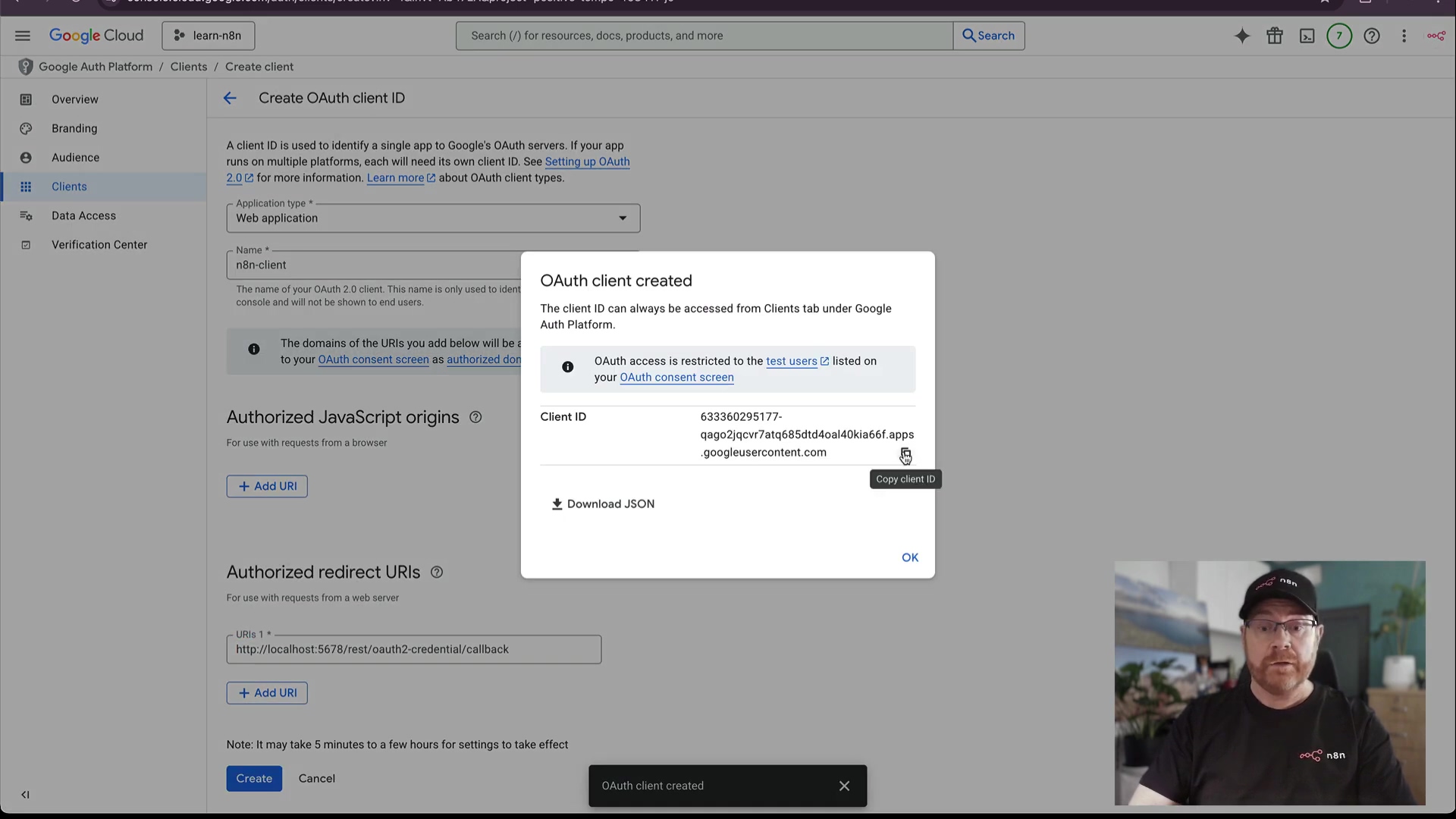
Task: Click the three-dot more options icon
Action: pos(1404,36)
